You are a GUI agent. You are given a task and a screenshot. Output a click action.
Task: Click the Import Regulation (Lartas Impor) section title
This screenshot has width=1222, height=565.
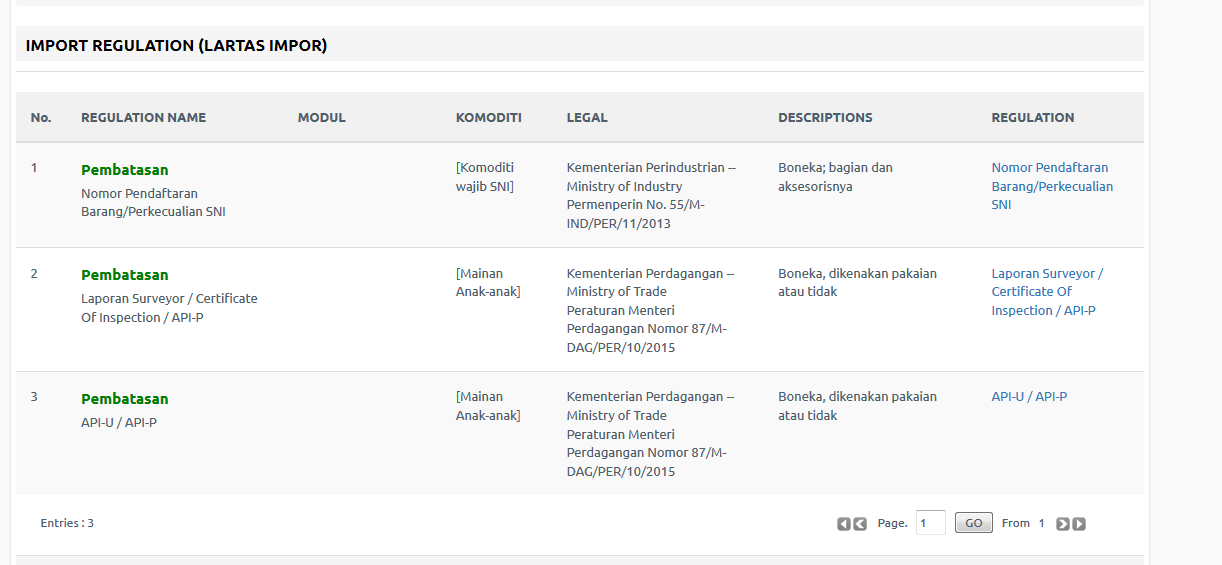pyautogui.click(x=176, y=46)
